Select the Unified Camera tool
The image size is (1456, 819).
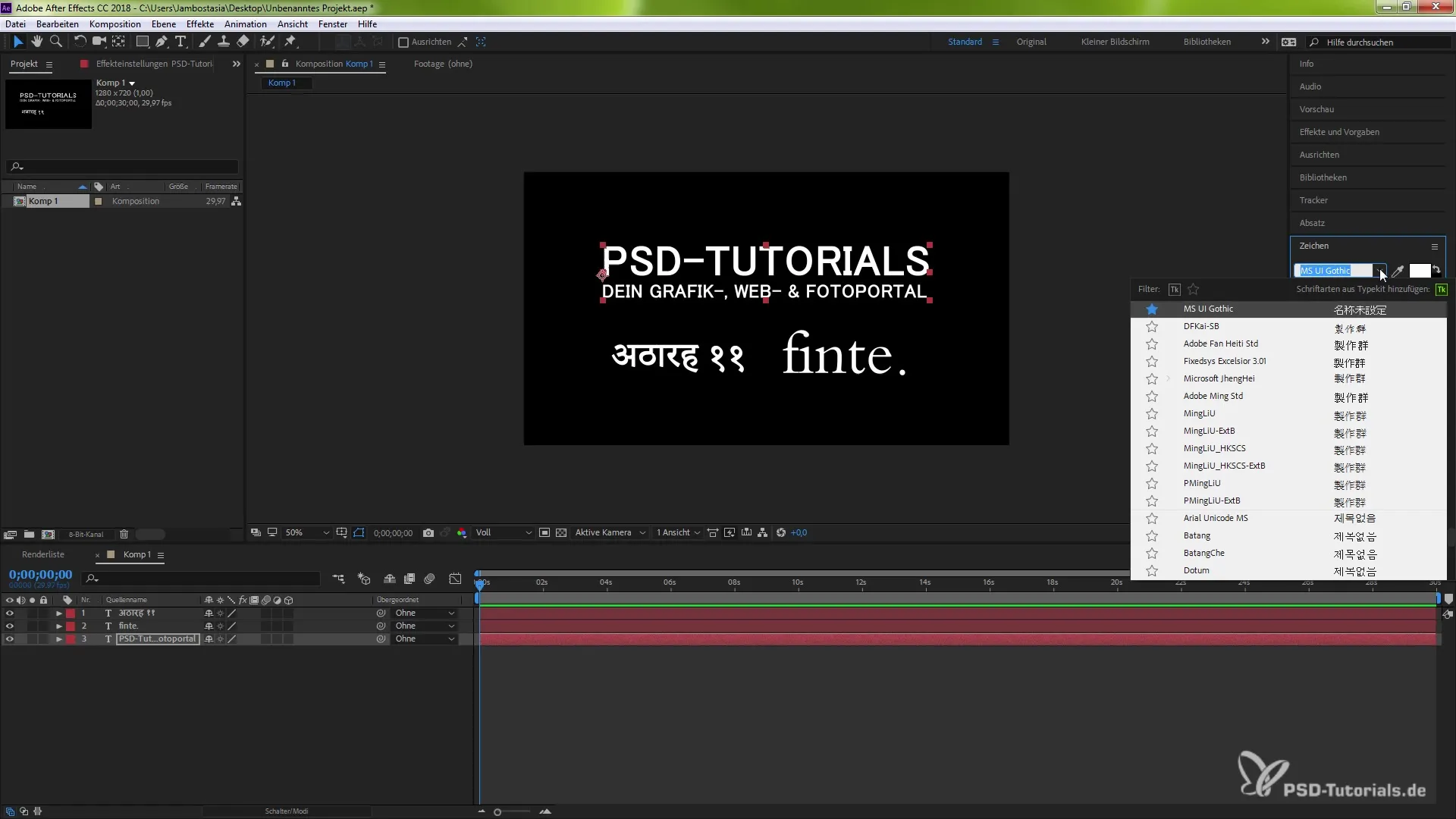(x=99, y=42)
